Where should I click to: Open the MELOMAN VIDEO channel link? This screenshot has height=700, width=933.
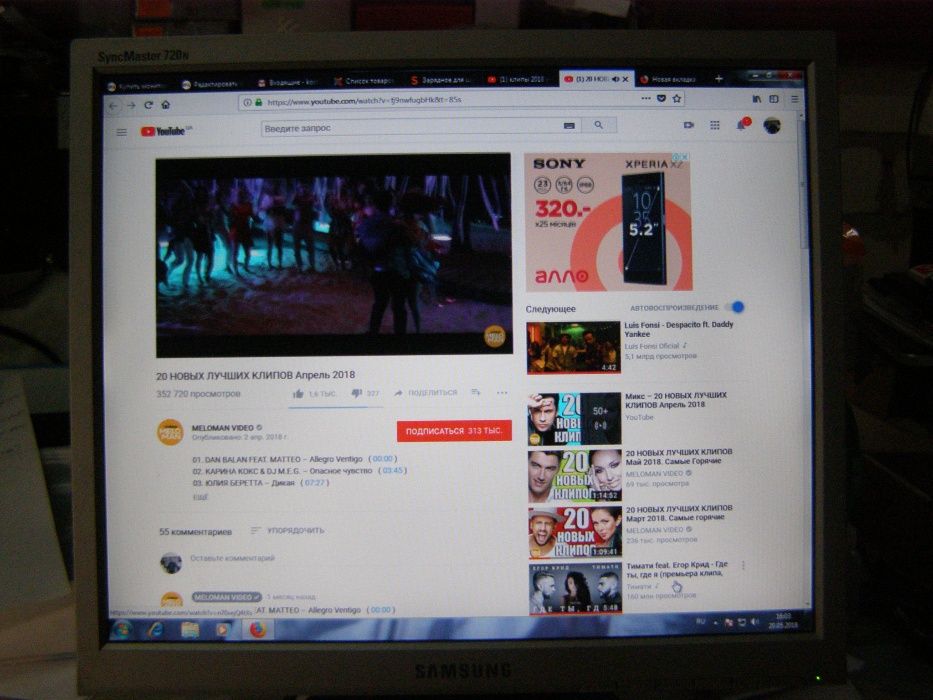[223, 427]
